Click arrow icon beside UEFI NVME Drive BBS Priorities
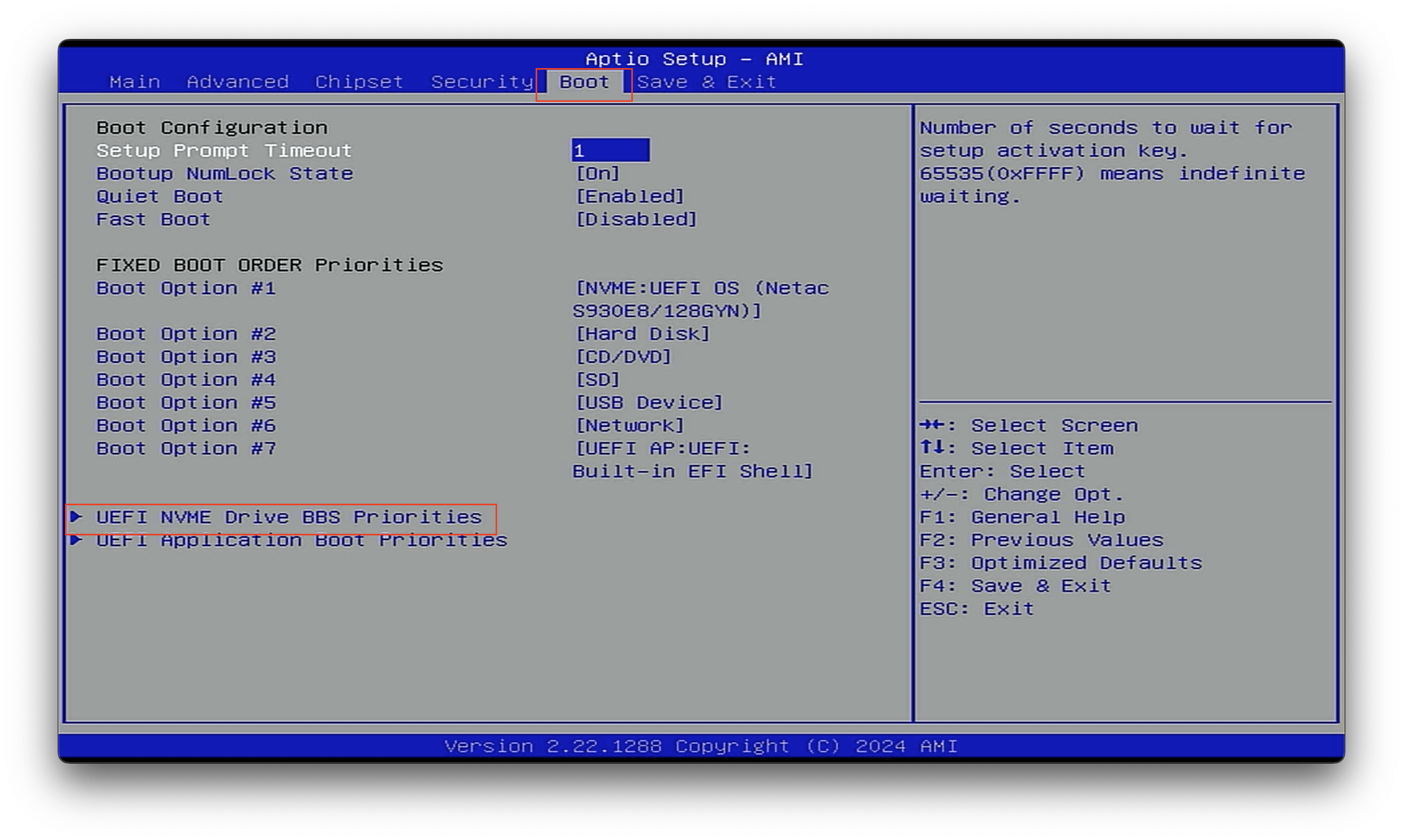Image resolution: width=1403 pixels, height=840 pixels. pos(76,516)
